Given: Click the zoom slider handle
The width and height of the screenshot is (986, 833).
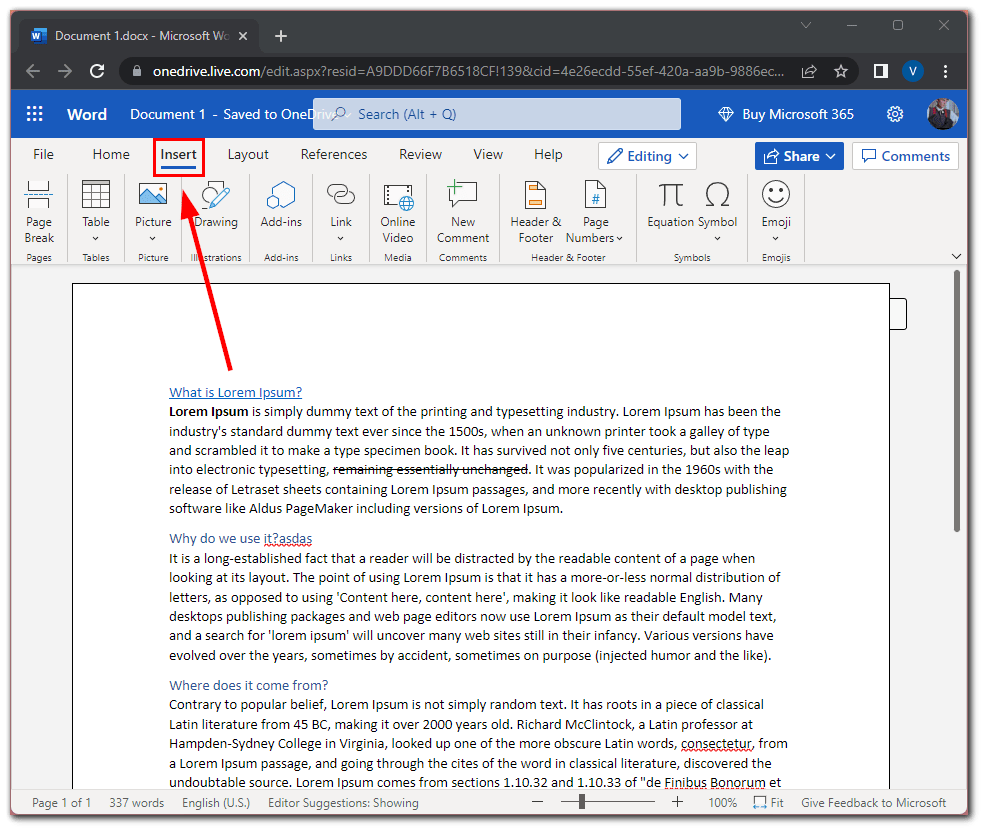Looking at the screenshot, I should [x=582, y=802].
